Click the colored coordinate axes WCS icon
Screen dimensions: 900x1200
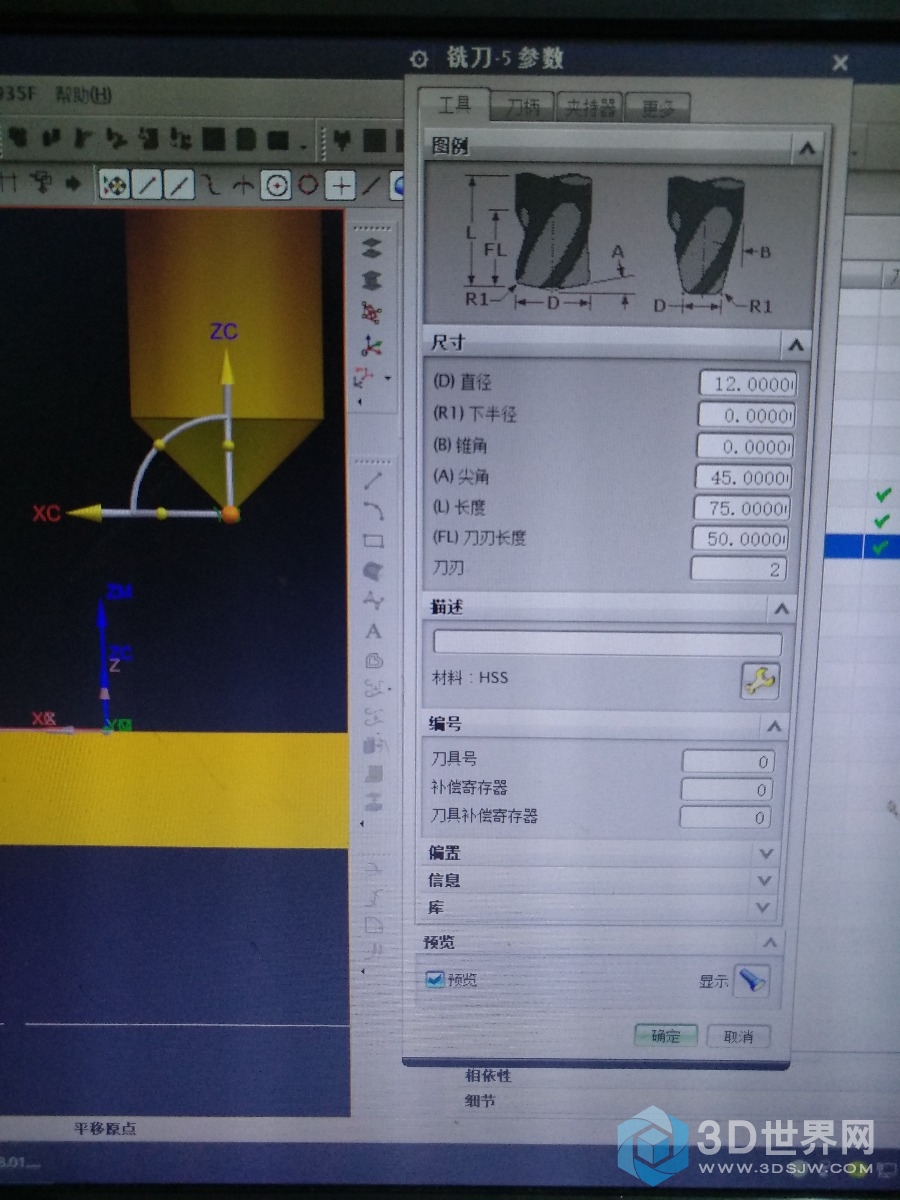coord(371,346)
